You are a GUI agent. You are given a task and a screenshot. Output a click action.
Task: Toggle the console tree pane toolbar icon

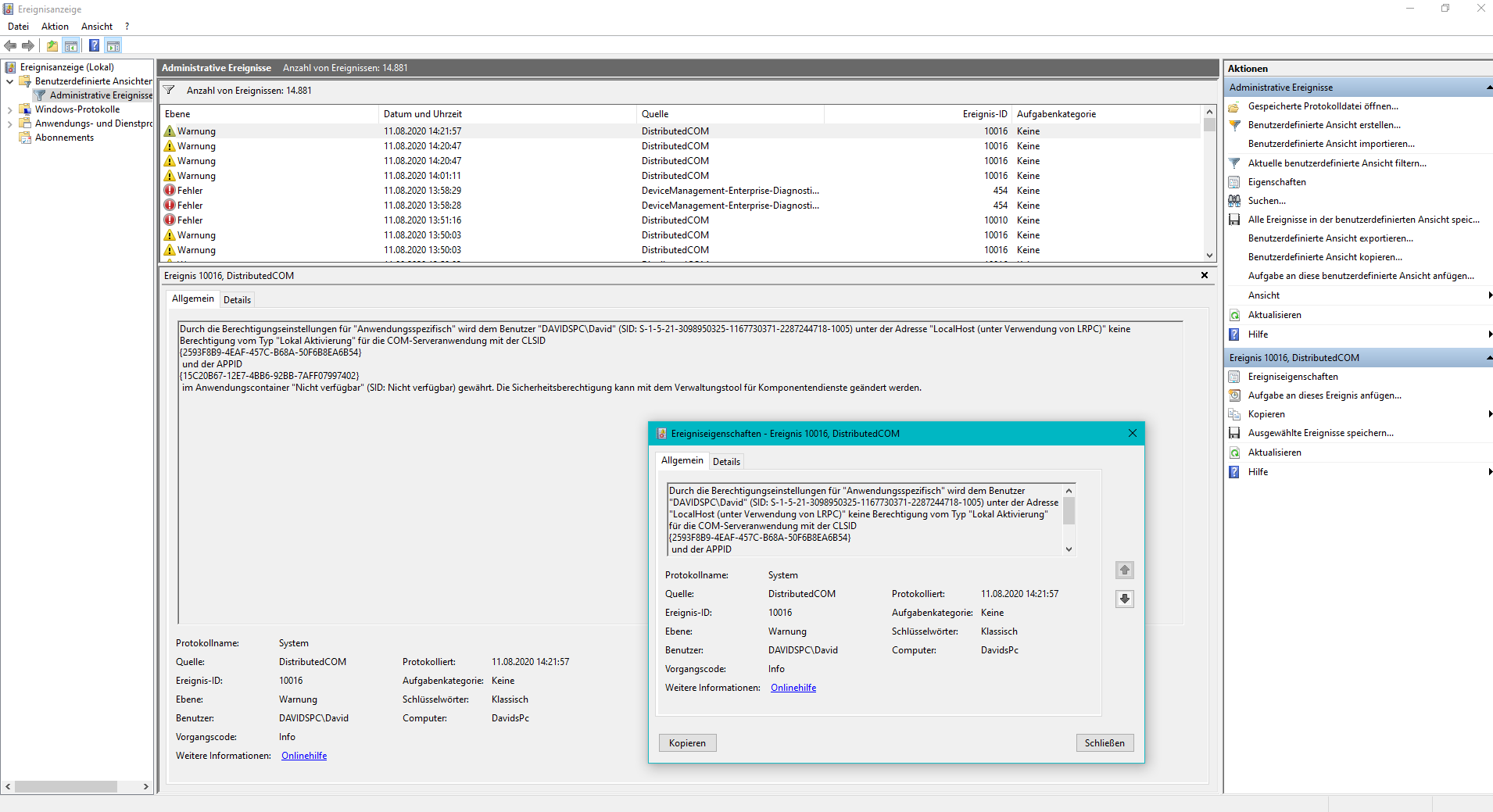point(70,46)
